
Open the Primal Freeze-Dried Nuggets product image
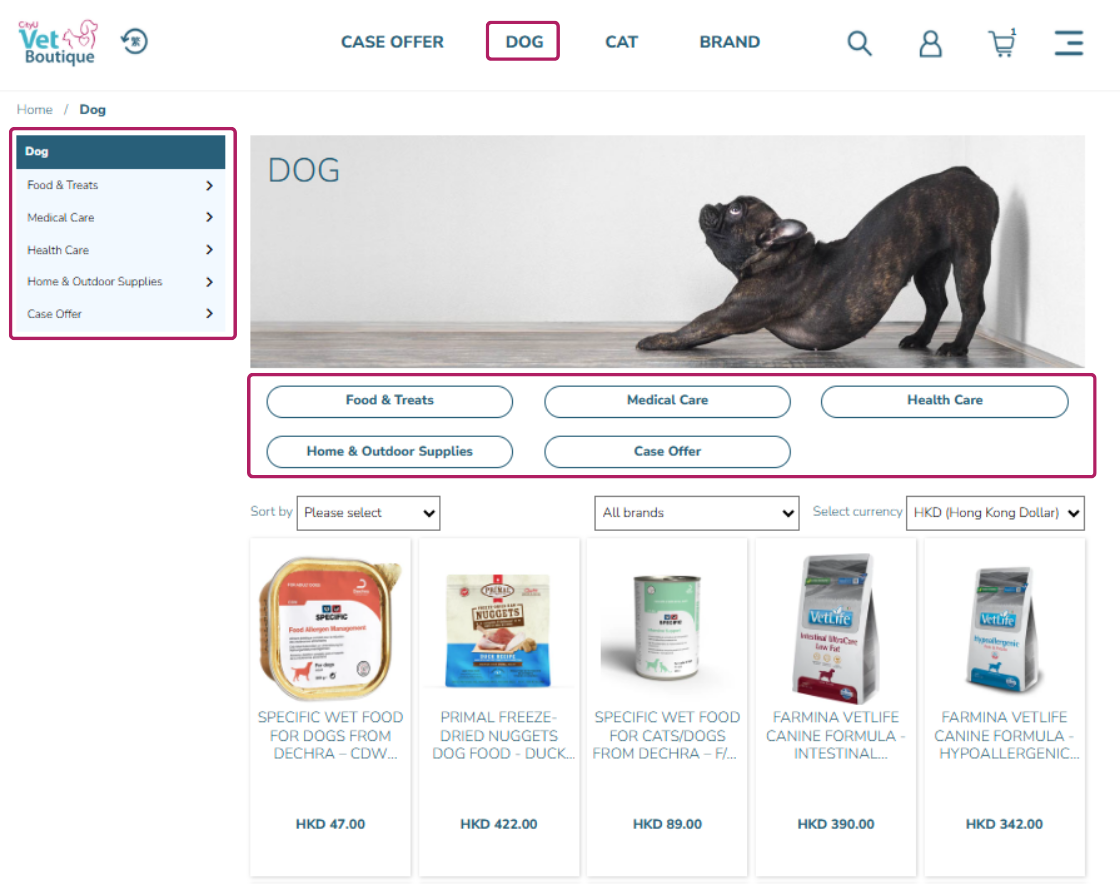[x=499, y=630]
